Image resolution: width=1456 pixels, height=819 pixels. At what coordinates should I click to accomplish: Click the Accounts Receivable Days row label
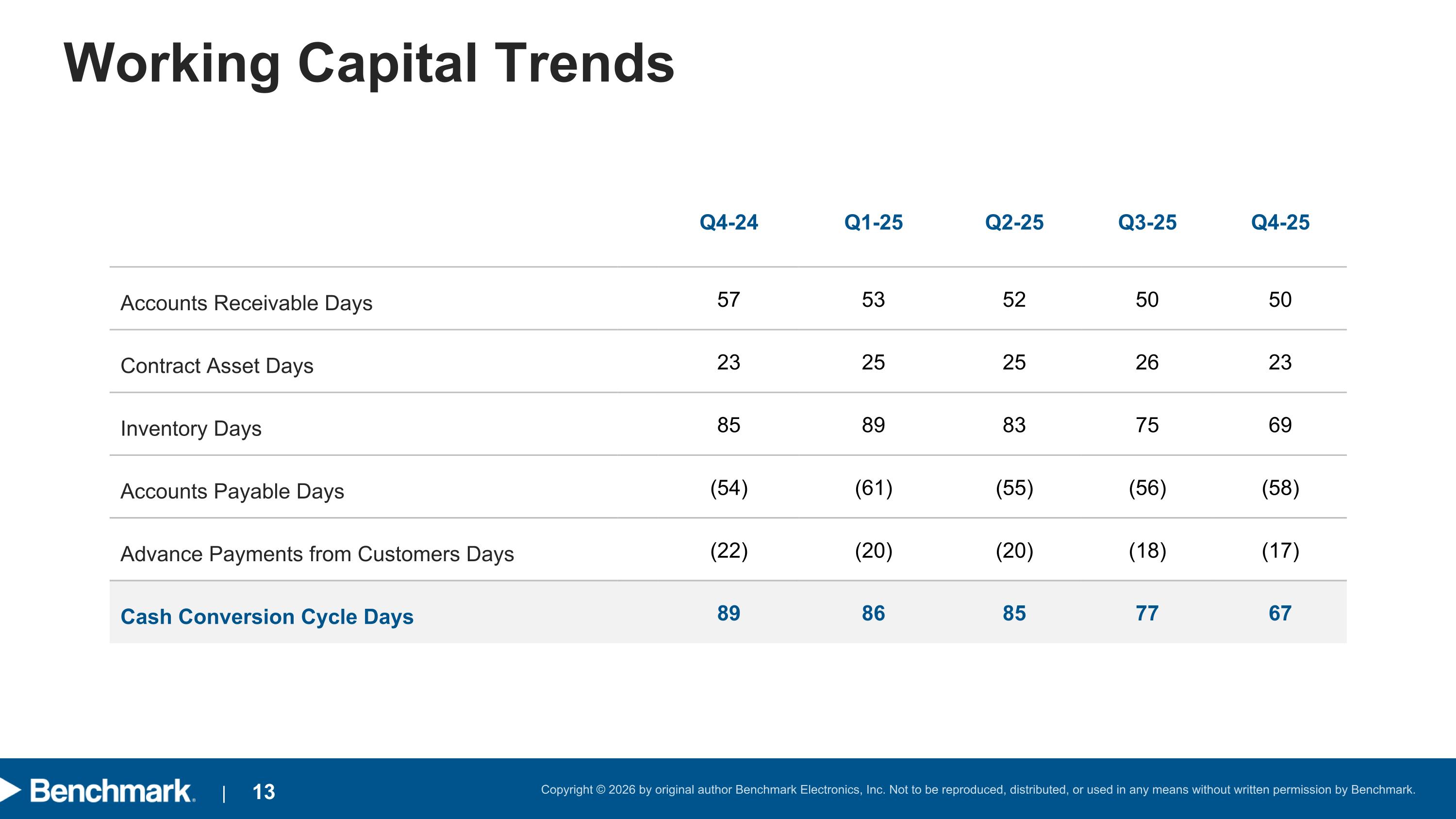coord(247,303)
